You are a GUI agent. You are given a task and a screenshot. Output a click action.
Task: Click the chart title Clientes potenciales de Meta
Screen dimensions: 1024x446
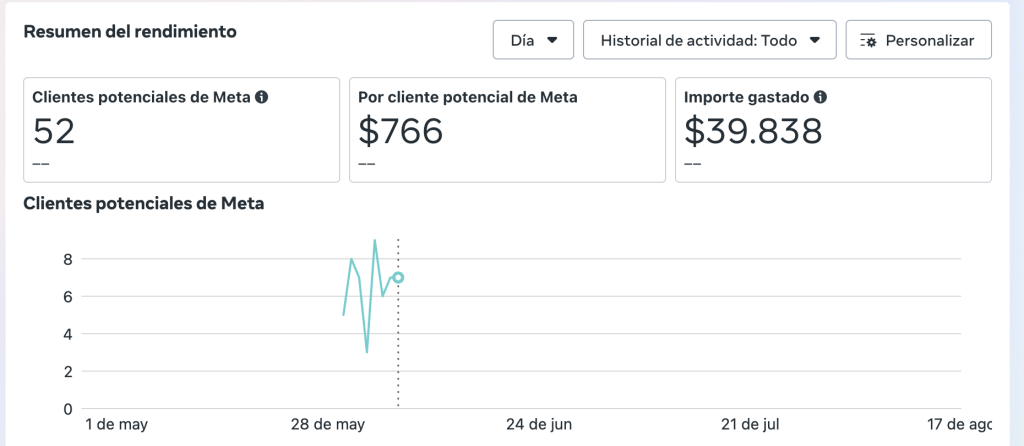tap(143, 204)
